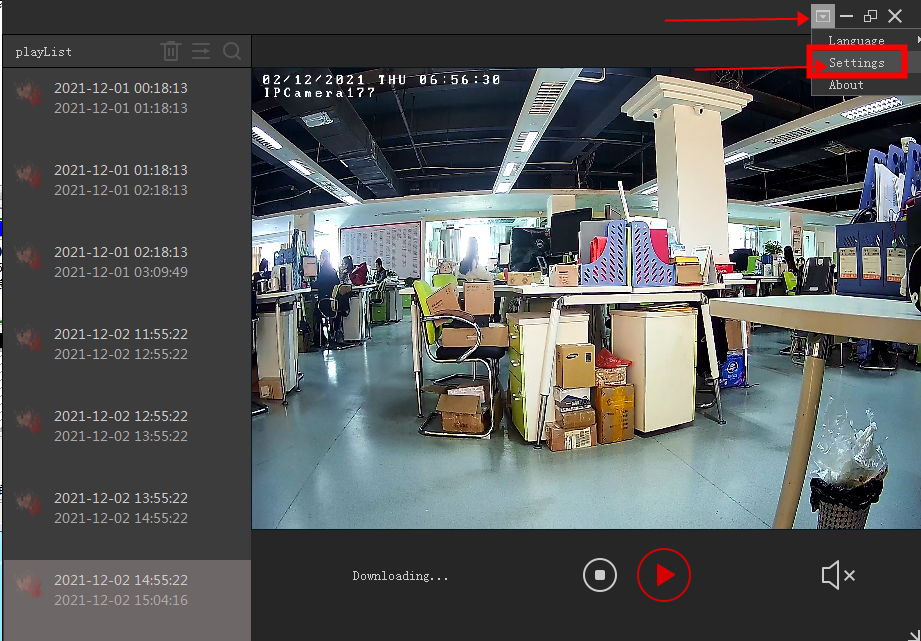Image resolution: width=921 pixels, height=641 pixels.
Task: Click thumbnail icon of first playlist recording
Action: point(28,93)
